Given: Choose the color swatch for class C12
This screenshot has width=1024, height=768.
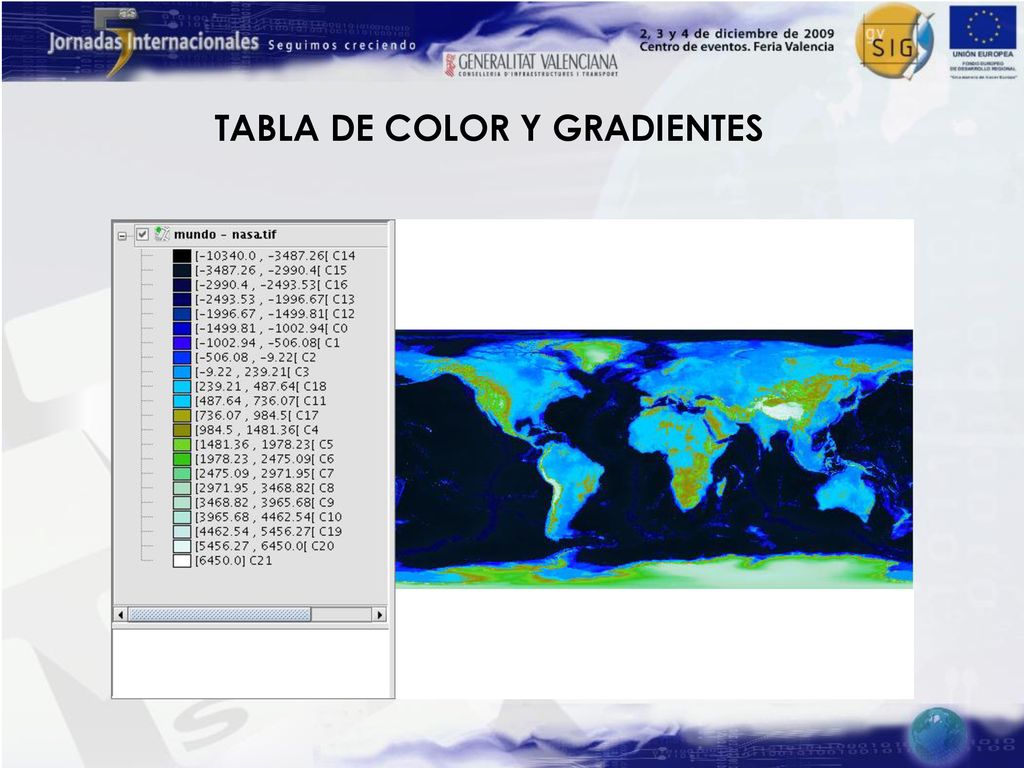Looking at the screenshot, I should 182,314.
